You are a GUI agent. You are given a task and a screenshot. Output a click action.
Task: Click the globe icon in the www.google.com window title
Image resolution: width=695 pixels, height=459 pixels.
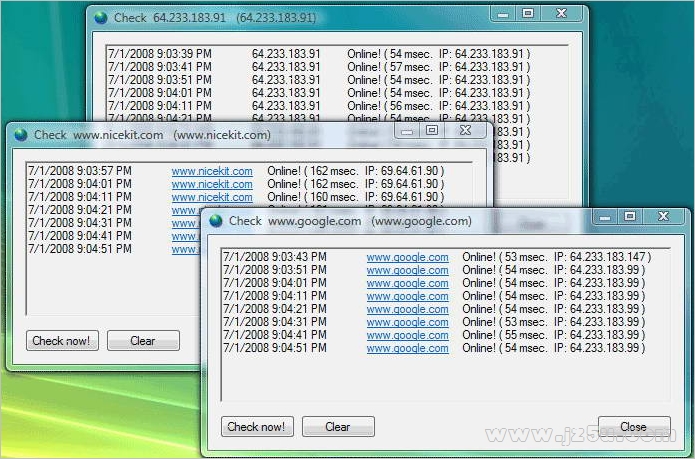216,221
